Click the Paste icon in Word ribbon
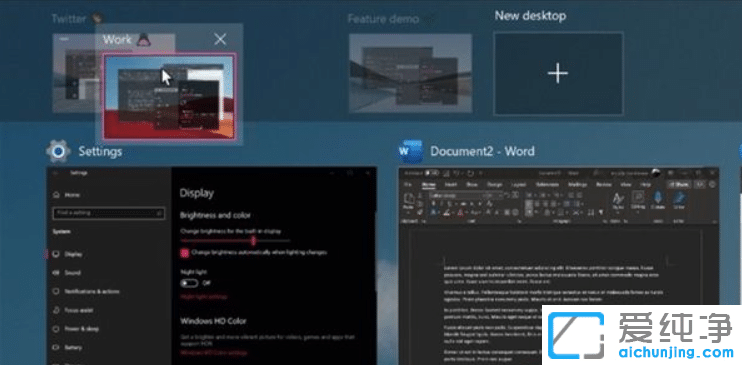The height and width of the screenshot is (365, 742). (408, 200)
